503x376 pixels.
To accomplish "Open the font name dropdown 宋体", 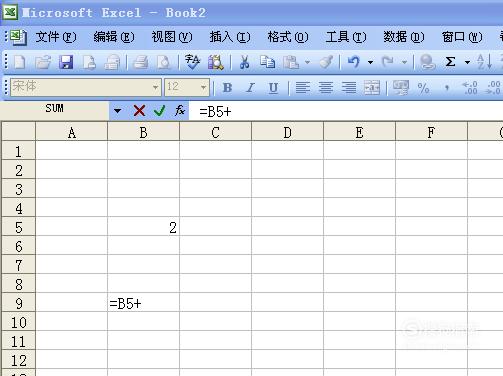I will coord(155,88).
